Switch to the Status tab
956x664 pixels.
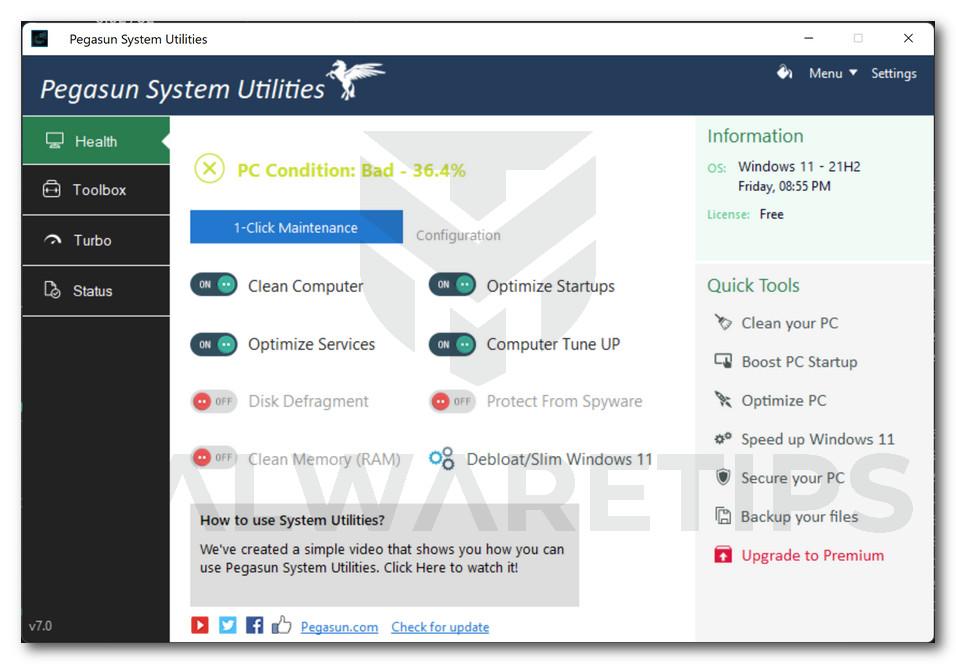pos(96,291)
